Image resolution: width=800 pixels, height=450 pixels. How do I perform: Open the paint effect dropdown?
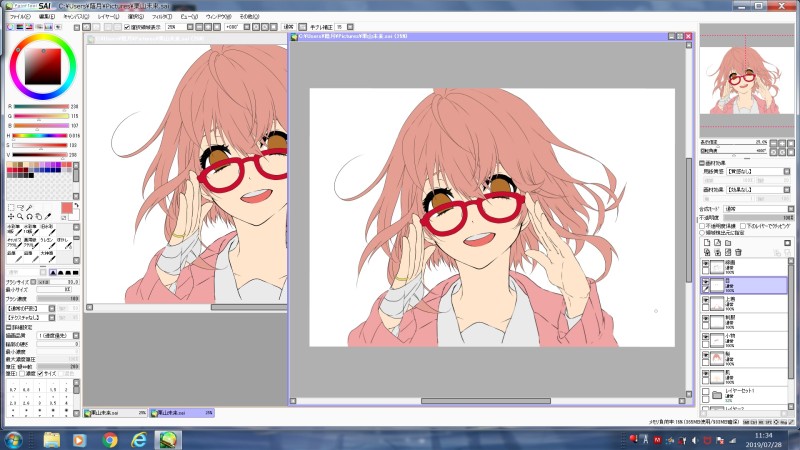pyautogui.click(x=787, y=190)
